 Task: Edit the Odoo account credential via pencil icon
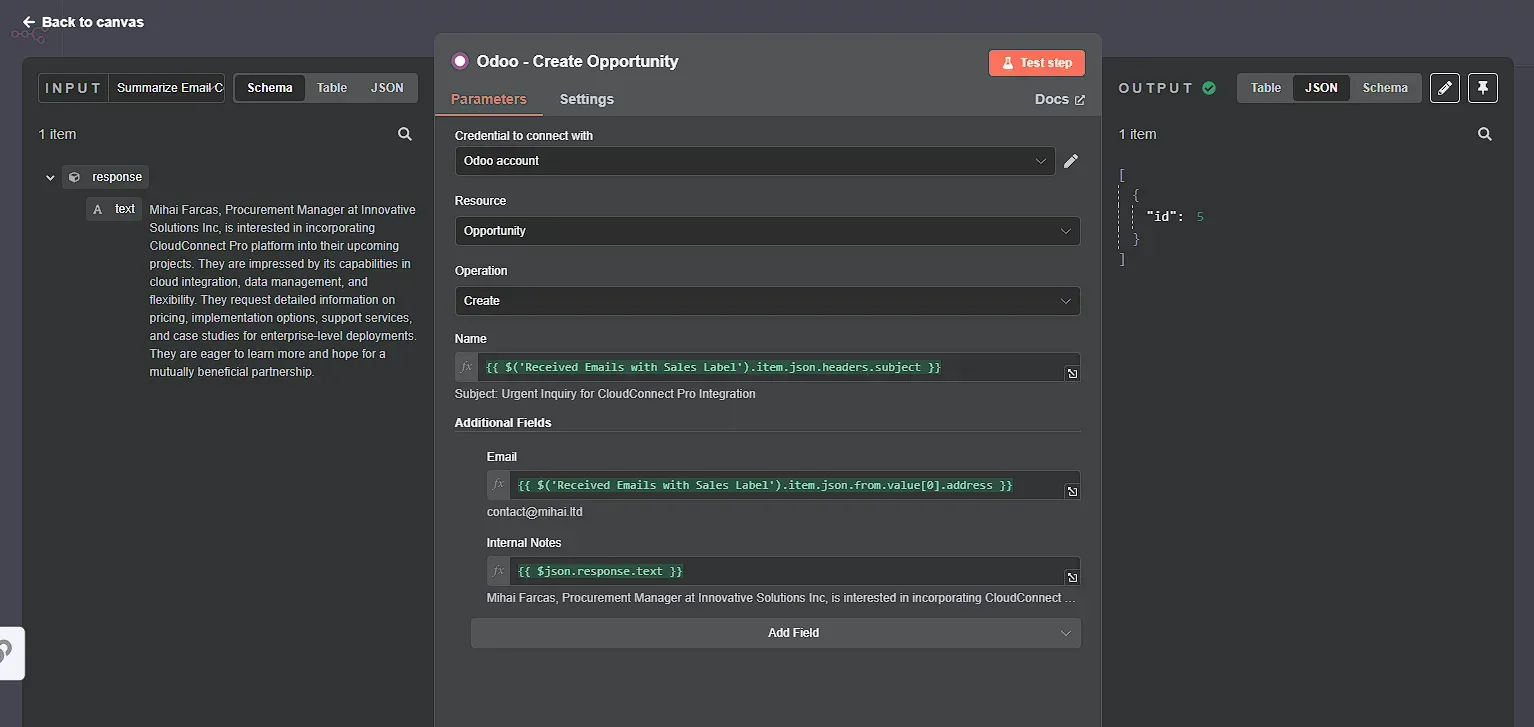click(1071, 160)
